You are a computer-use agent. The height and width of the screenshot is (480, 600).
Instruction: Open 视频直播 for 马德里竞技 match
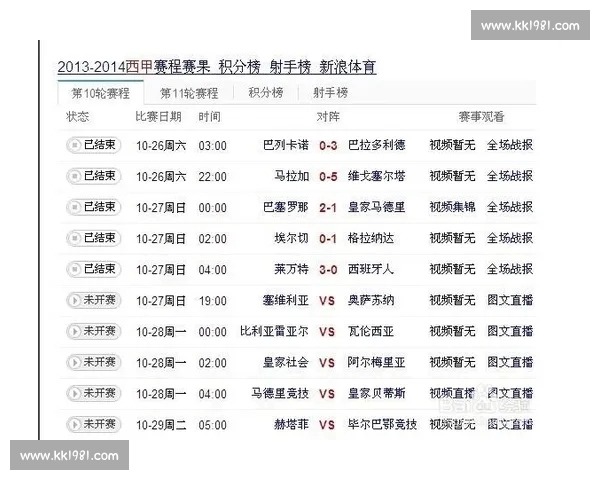tap(452, 393)
